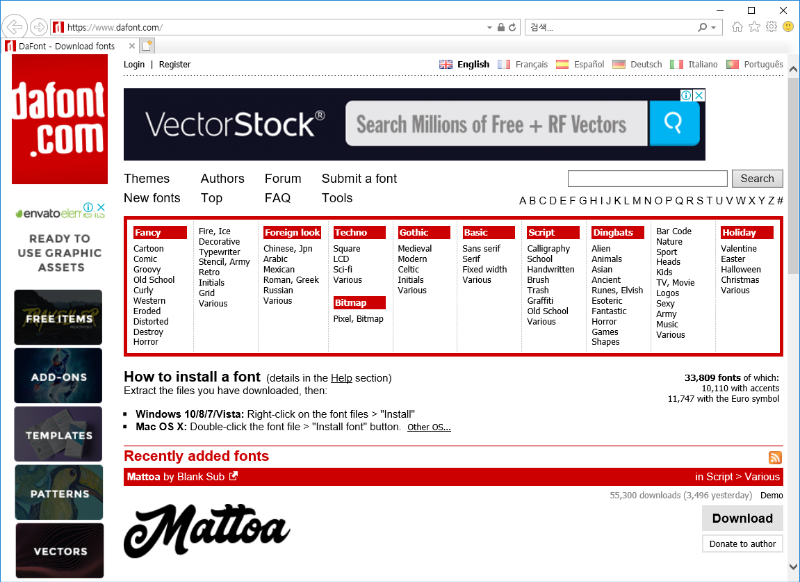Go to the Forum page
The height and width of the screenshot is (582, 800).
(x=283, y=179)
